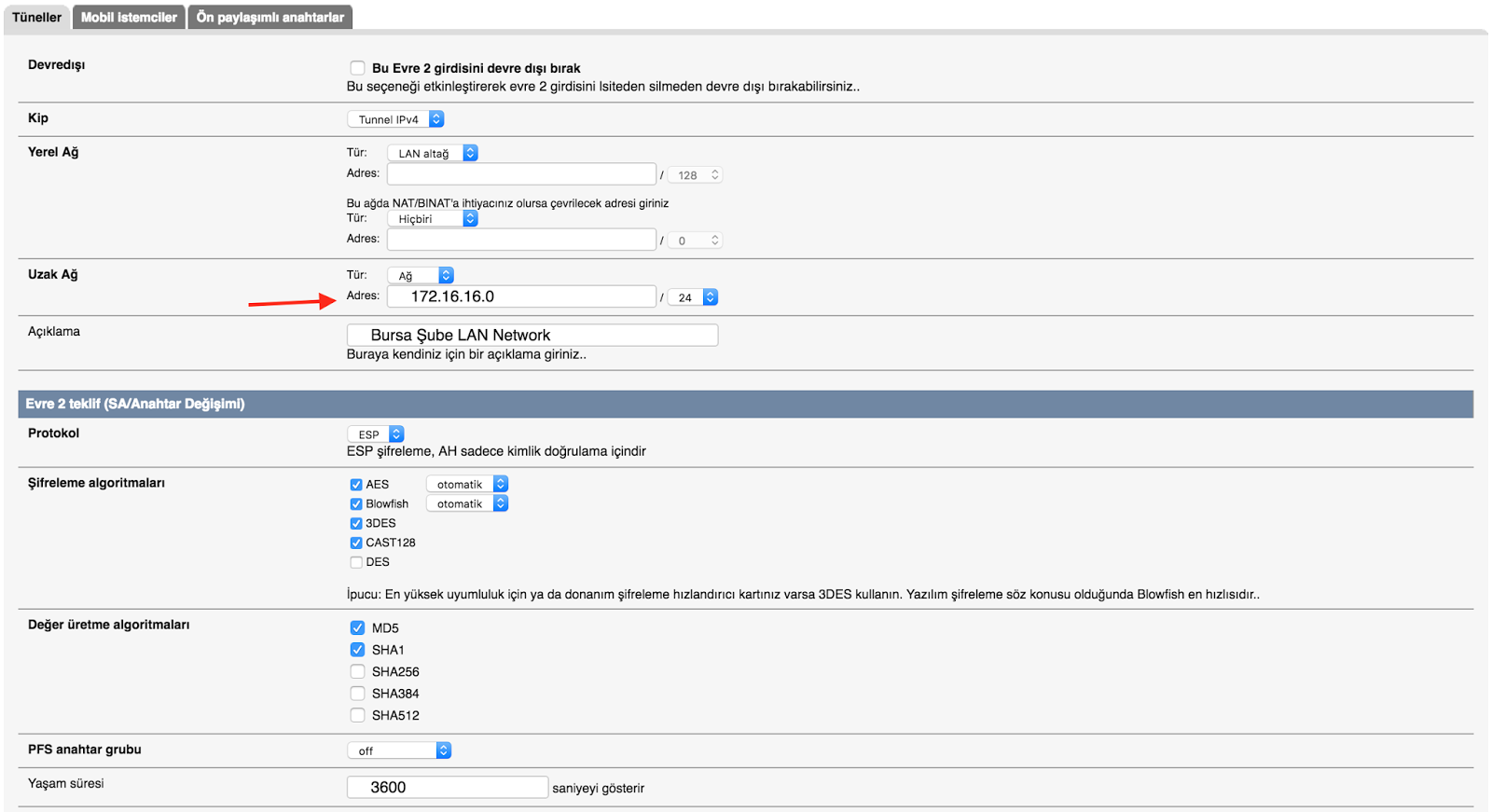Select the Tüneller tab
The height and width of the screenshot is (812, 1492).
[x=37, y=17]
